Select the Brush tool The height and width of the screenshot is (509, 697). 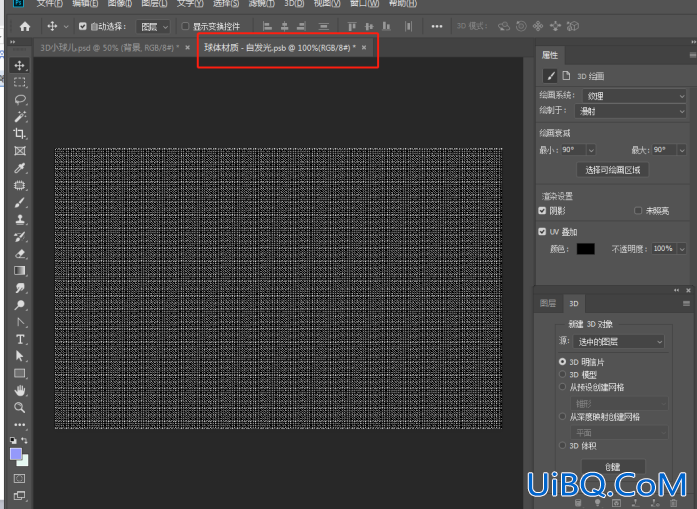tap(20, 203)
